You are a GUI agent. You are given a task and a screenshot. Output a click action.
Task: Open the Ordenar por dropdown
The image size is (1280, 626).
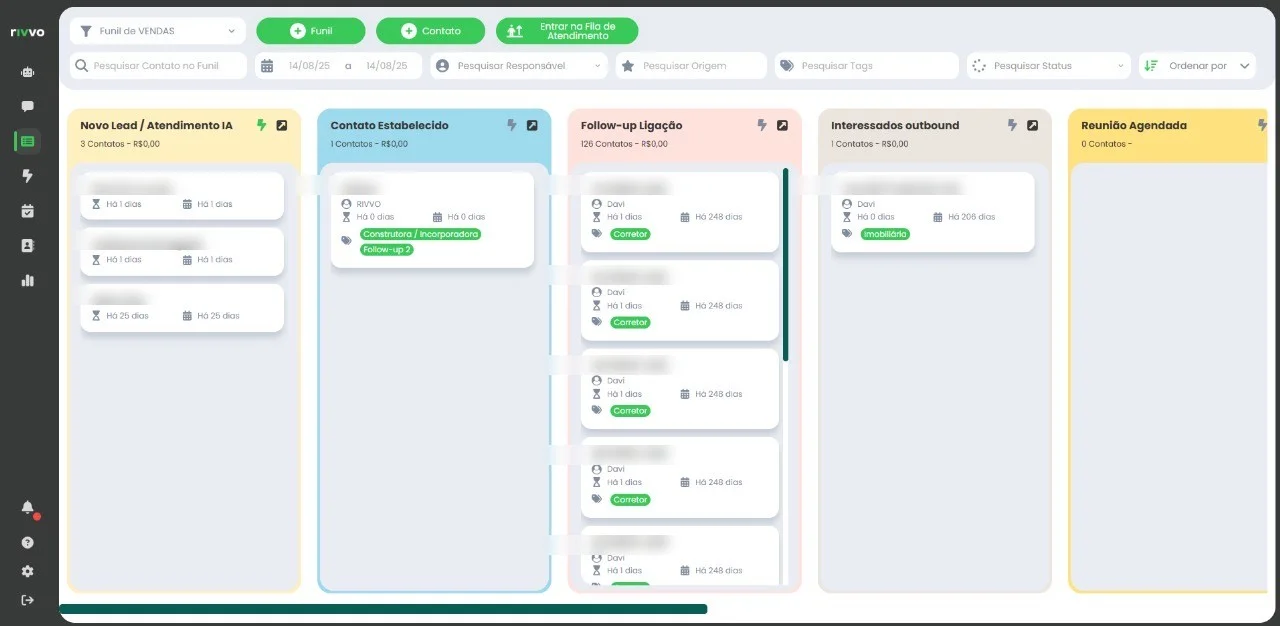[x=1197, y=65]
